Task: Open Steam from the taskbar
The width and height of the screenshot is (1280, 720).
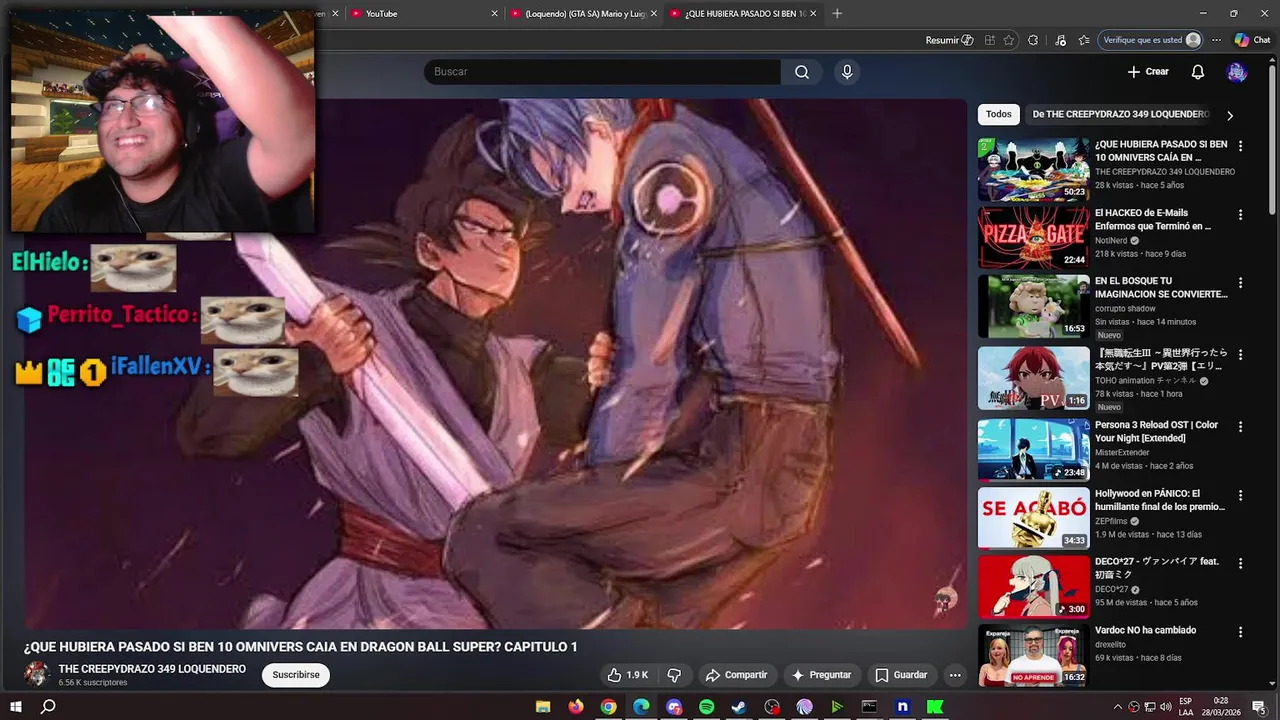Action: click(x=739, y=707)
